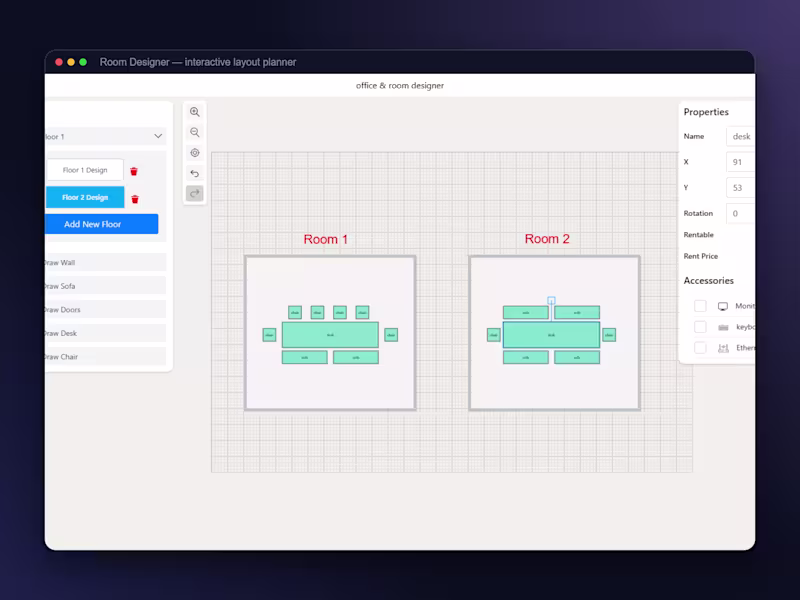Choose the Draw Wall tool

(x=105, y=262)
